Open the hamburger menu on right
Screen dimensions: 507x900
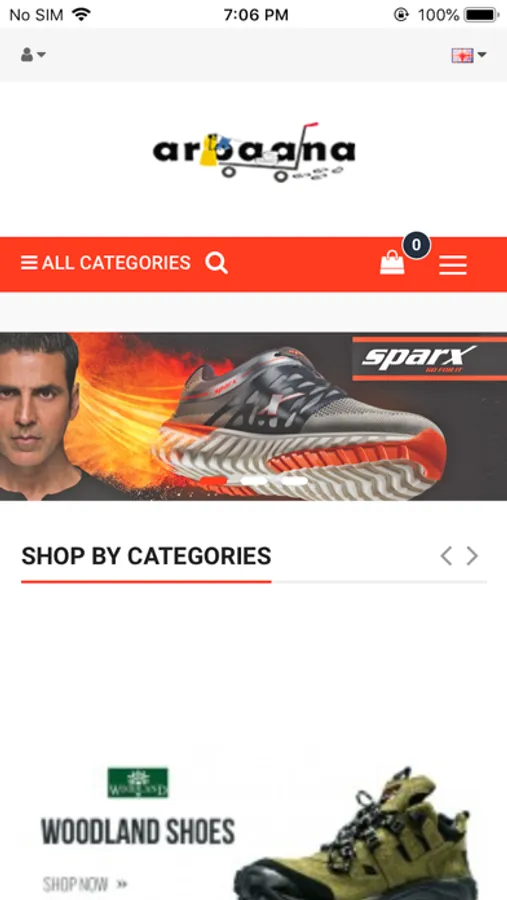453,265
